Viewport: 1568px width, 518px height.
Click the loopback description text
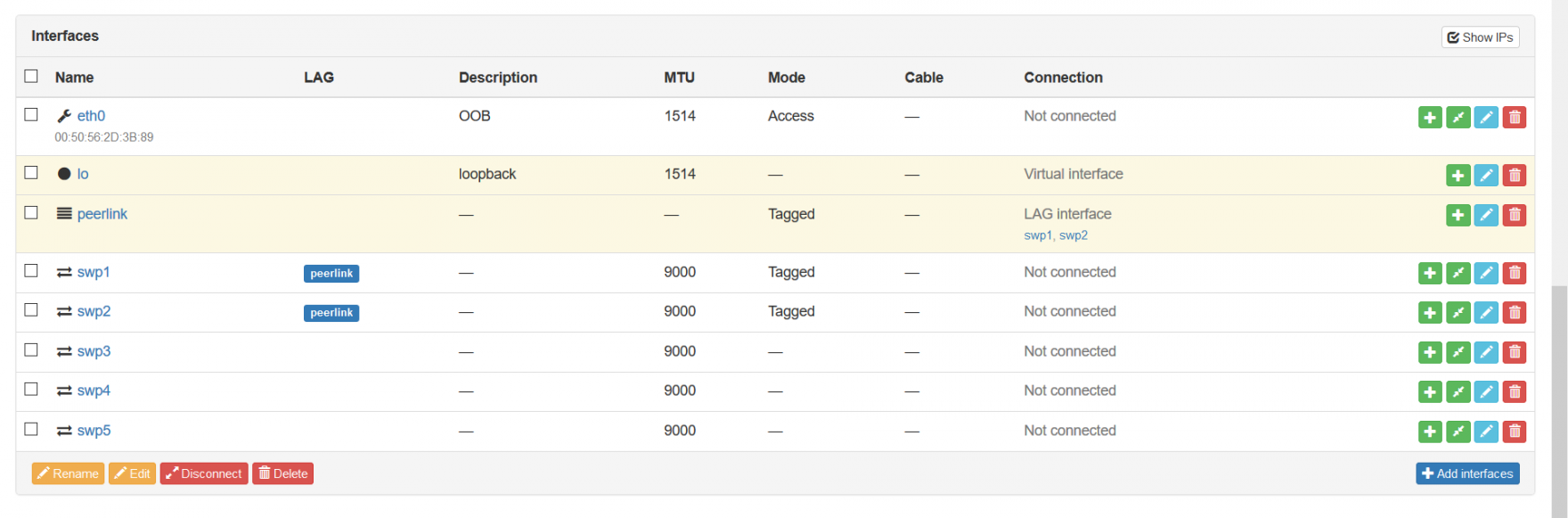487,174
